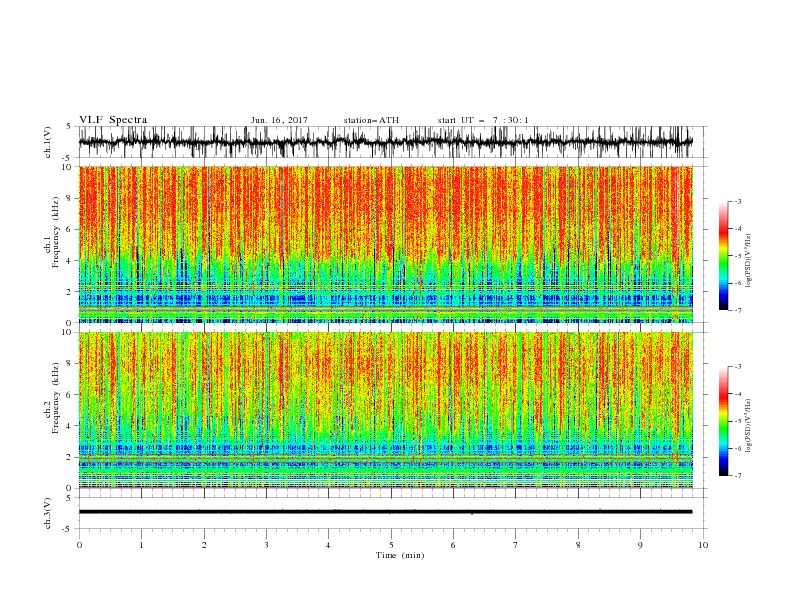Click time axis tick label "6"
Image resolution: width=792 pixels, height=612 pixels.
[x=453, y=545]
